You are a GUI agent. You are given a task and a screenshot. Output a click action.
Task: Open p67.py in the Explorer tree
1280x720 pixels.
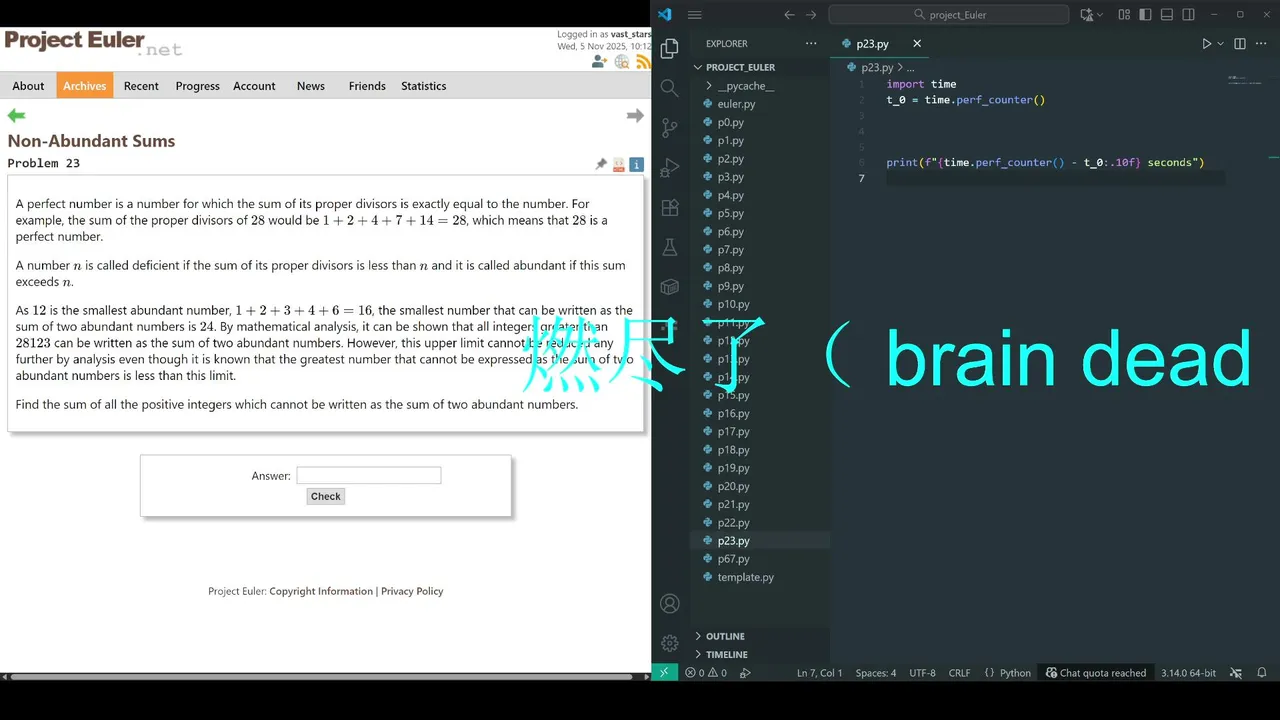tap(733, 559)
